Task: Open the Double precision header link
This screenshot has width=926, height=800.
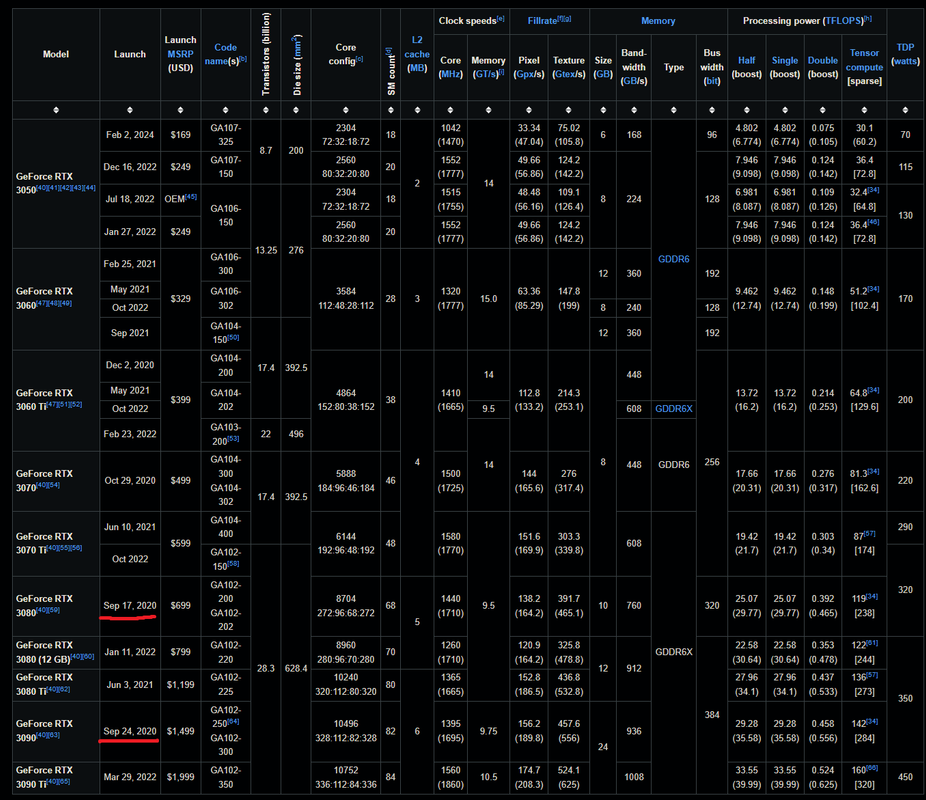Action: [x=823, y=60]
